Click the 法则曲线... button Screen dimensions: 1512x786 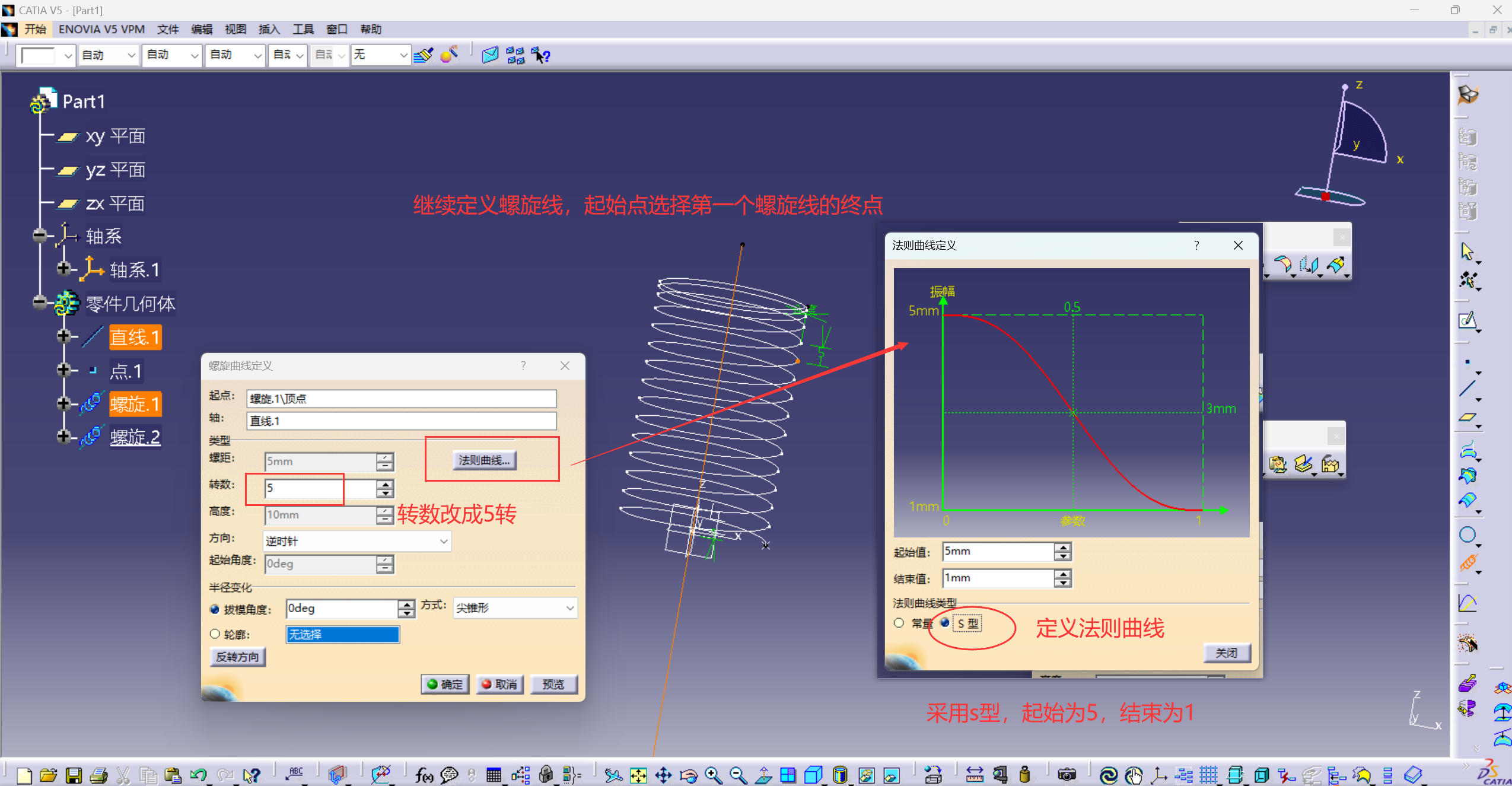(x=484, y=460)
